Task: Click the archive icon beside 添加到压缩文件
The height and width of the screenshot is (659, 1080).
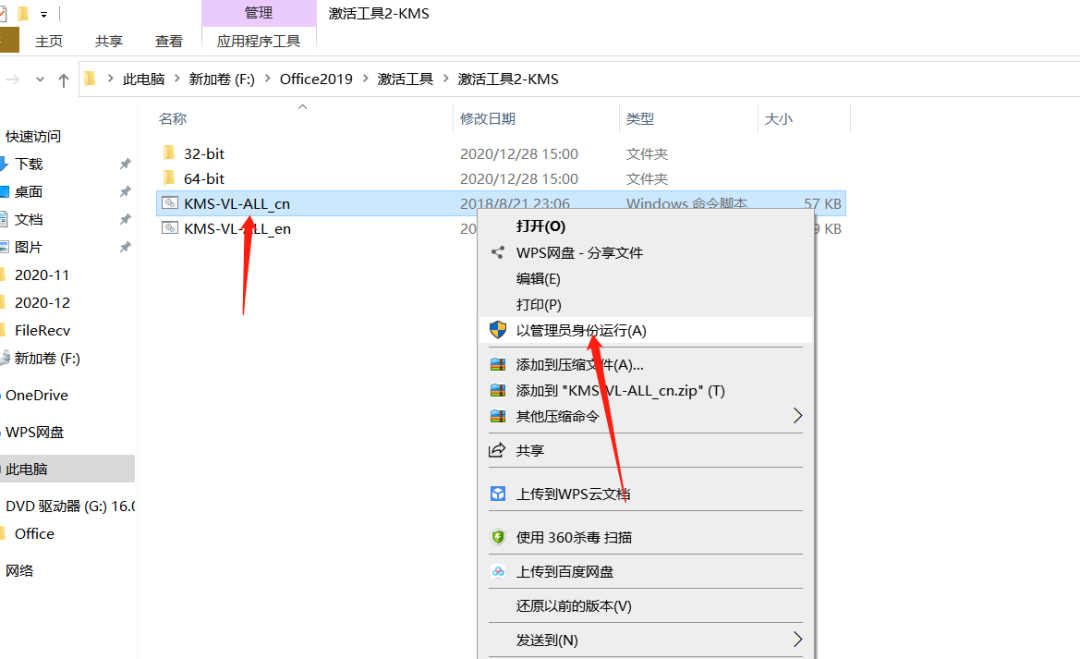Action: click(497, 364)
